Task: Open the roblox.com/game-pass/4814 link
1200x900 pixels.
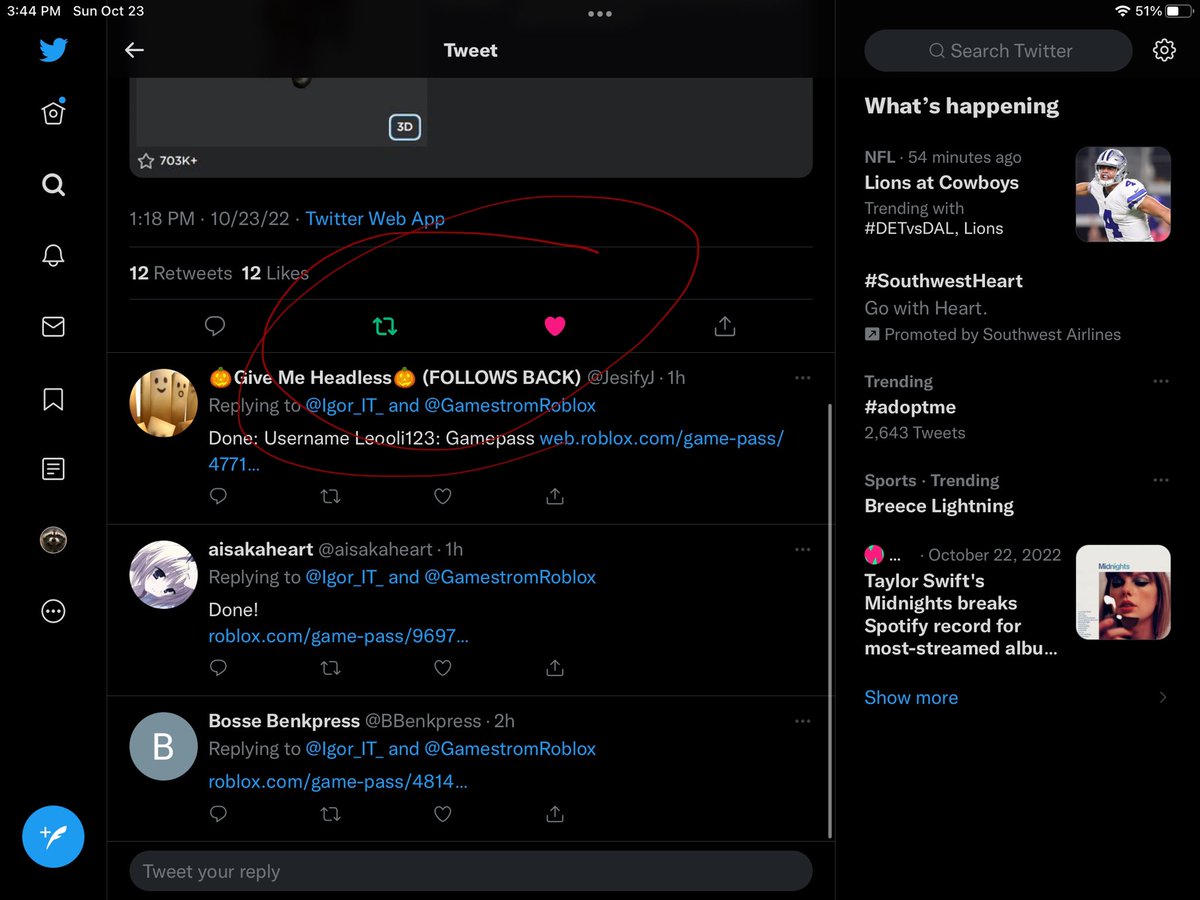Action: point(338,781)
